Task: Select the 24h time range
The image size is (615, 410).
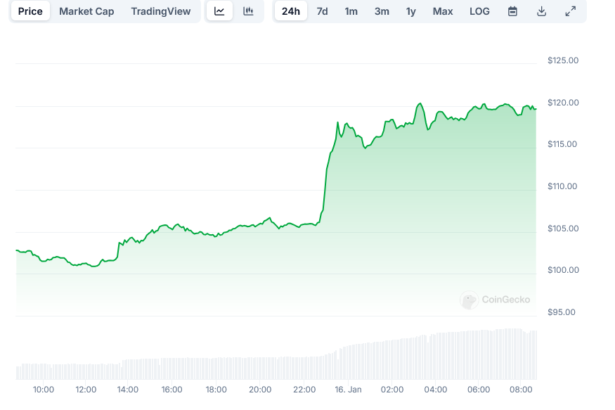Action: click(290, 11)
